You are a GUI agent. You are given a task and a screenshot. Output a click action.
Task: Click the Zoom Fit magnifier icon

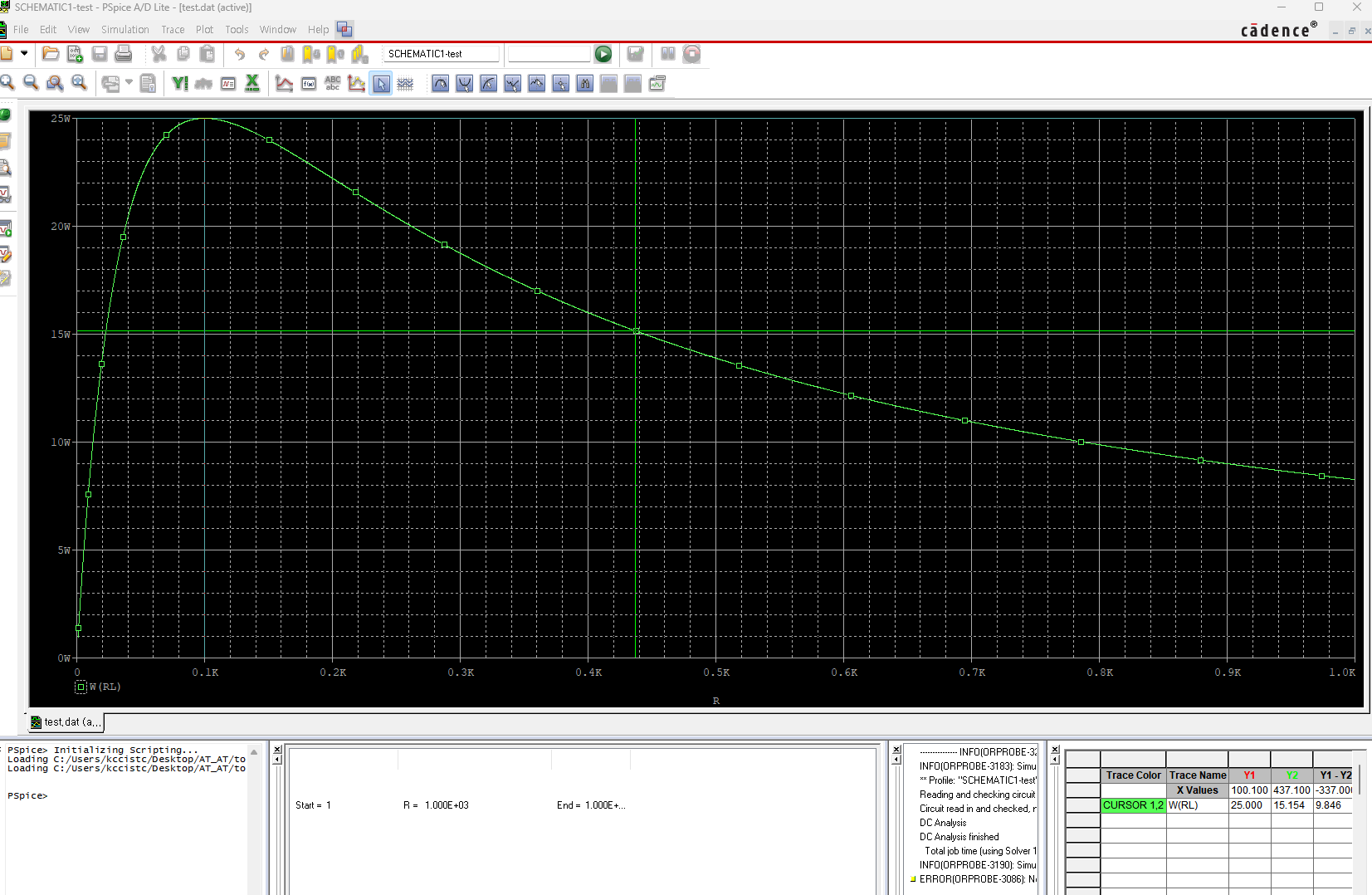[79, 83]
